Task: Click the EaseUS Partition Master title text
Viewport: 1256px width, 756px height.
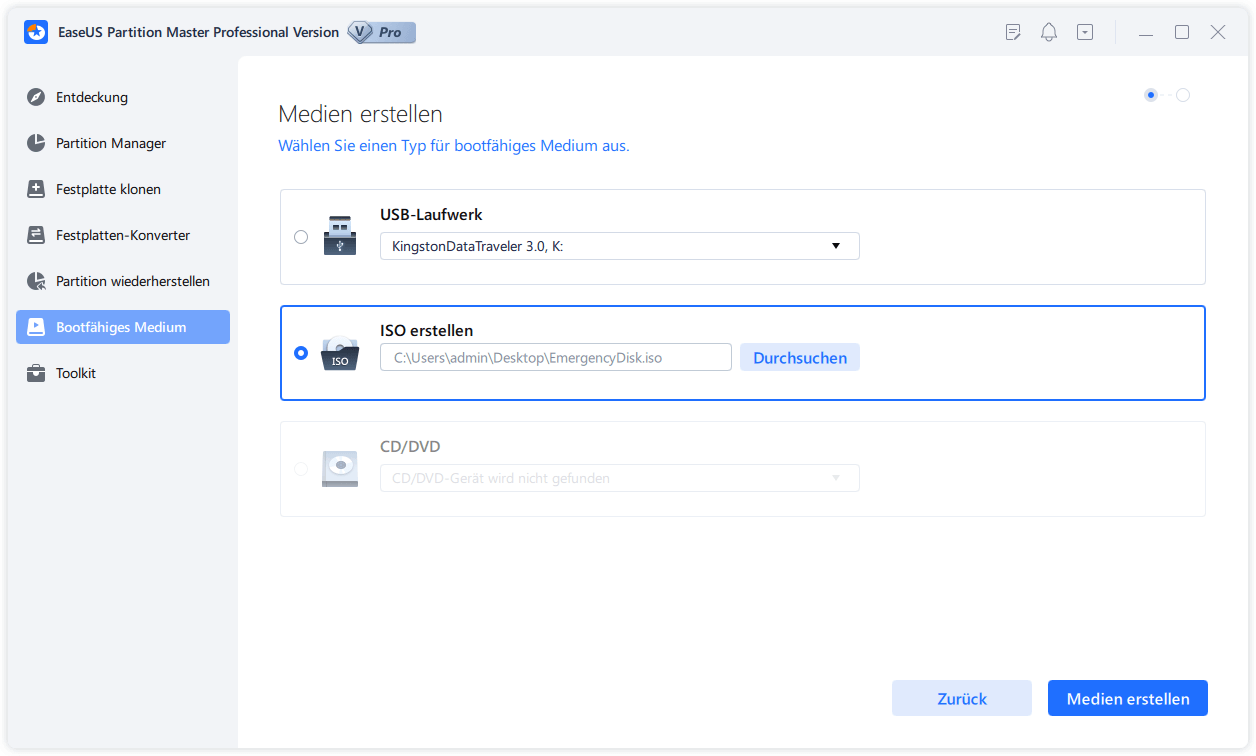Action: 198,32
